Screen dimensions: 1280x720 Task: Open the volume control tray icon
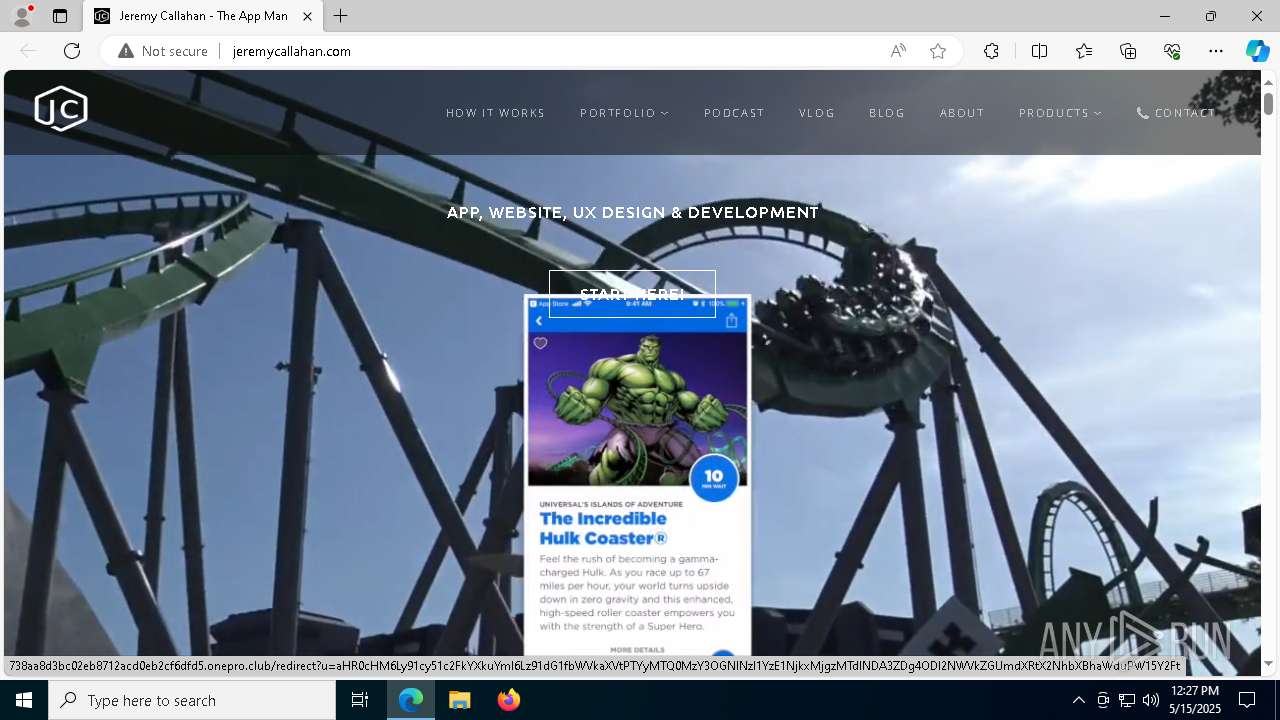pyautogui.click(x=1151, y=700)
